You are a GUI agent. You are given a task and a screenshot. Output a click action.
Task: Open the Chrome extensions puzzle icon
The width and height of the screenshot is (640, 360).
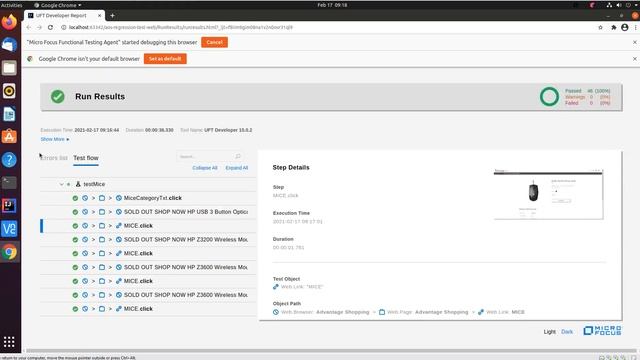613,27
